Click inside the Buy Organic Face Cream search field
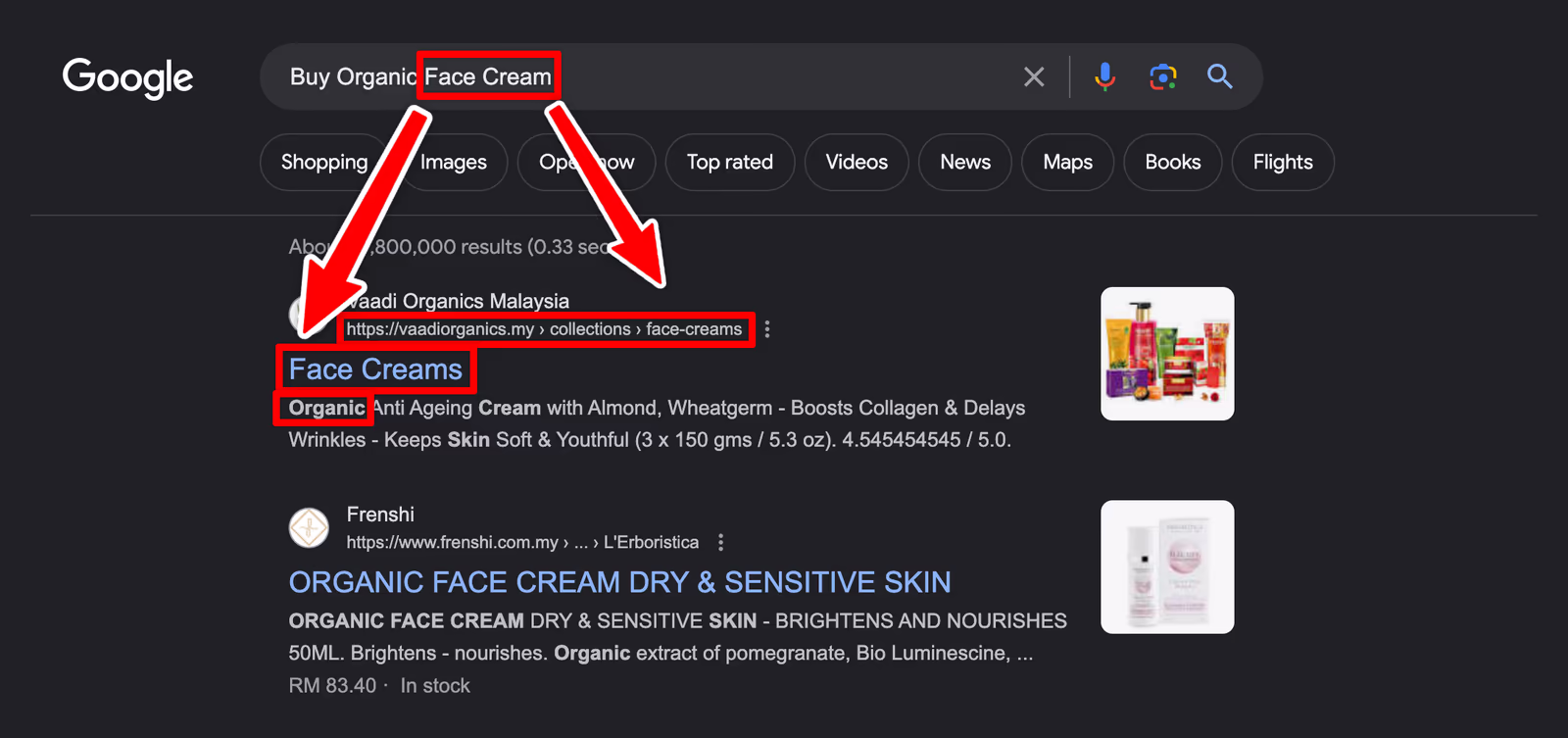Image resolution: width=1568 pixels, height=738 pixels. (637, 76)
